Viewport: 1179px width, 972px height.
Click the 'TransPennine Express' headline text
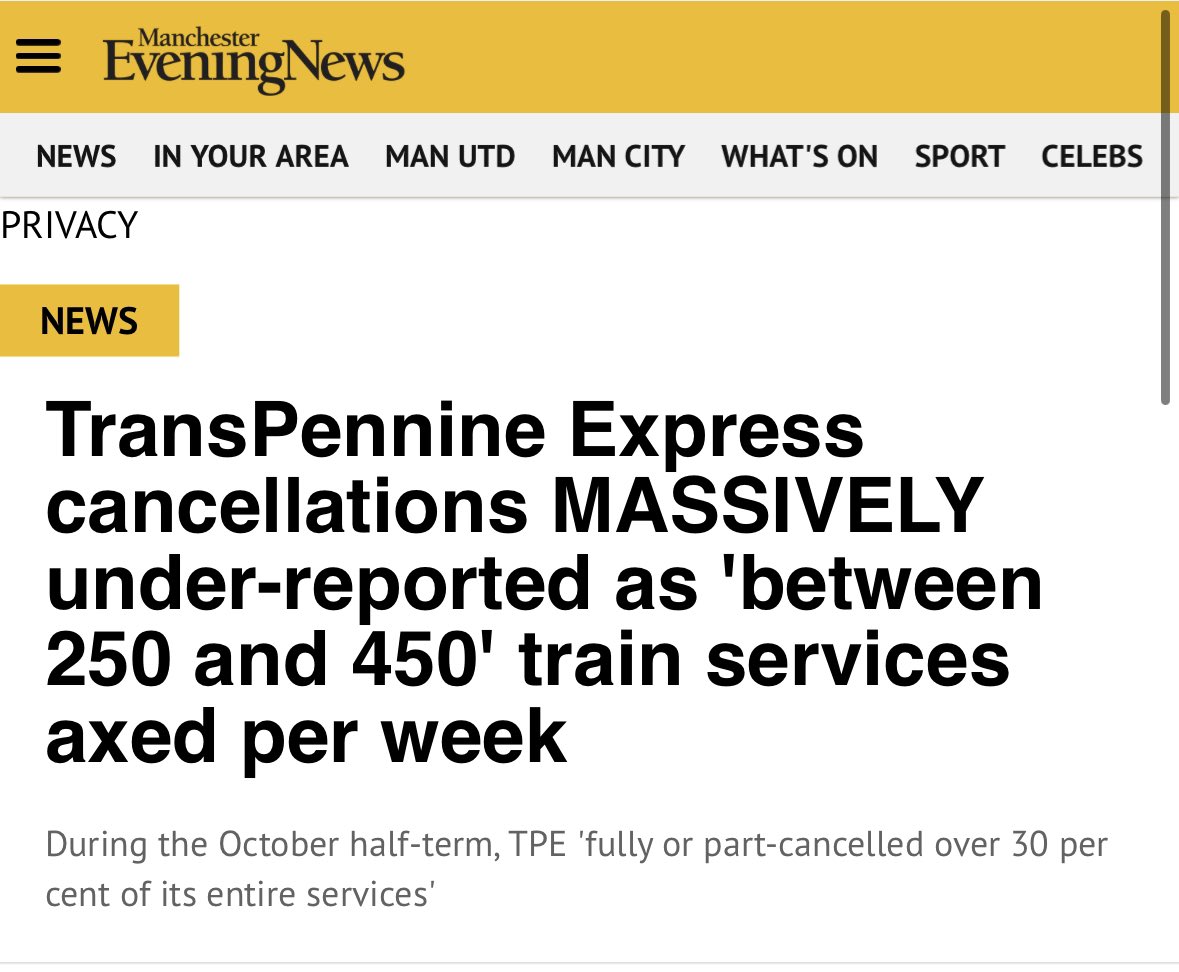tap(455, 430)
